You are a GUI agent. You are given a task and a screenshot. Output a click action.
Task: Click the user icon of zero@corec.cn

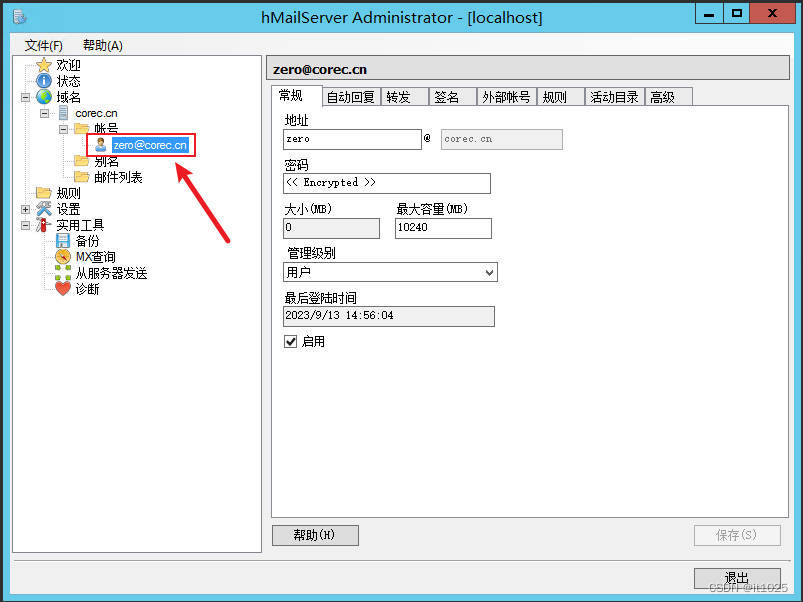click(x=101, y=145)
